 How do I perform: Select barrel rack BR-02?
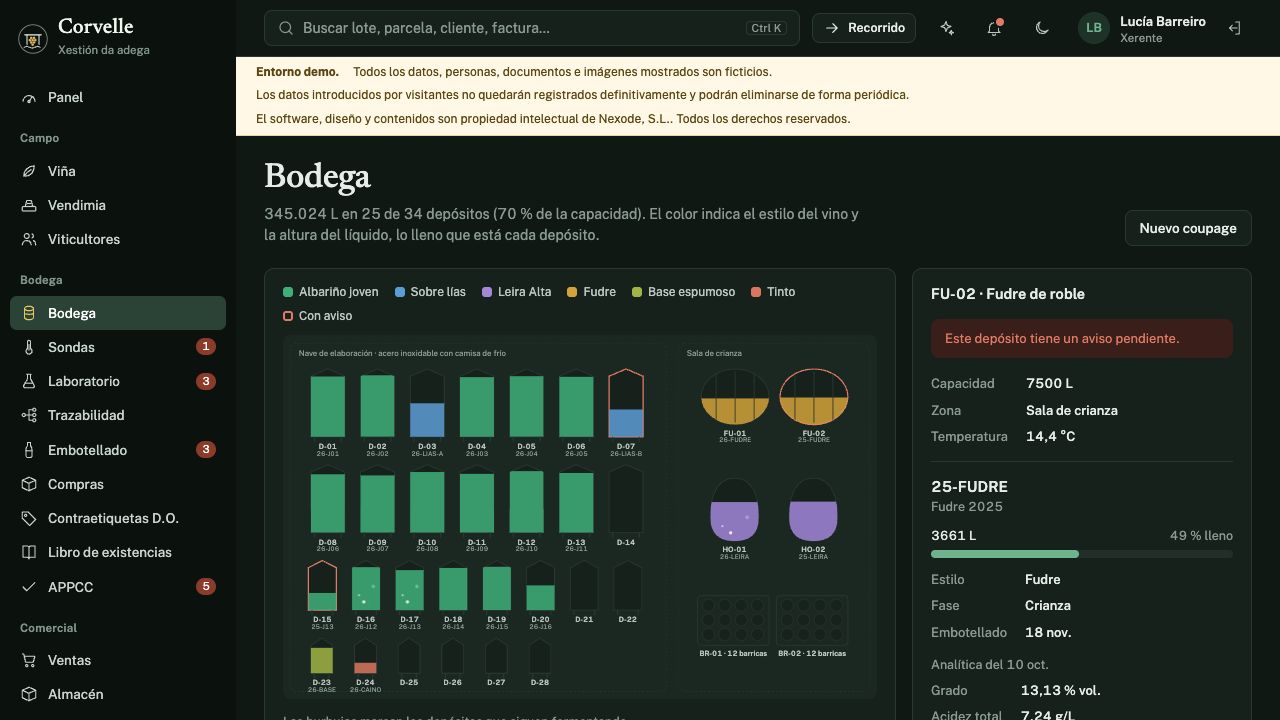pos(812,626)
